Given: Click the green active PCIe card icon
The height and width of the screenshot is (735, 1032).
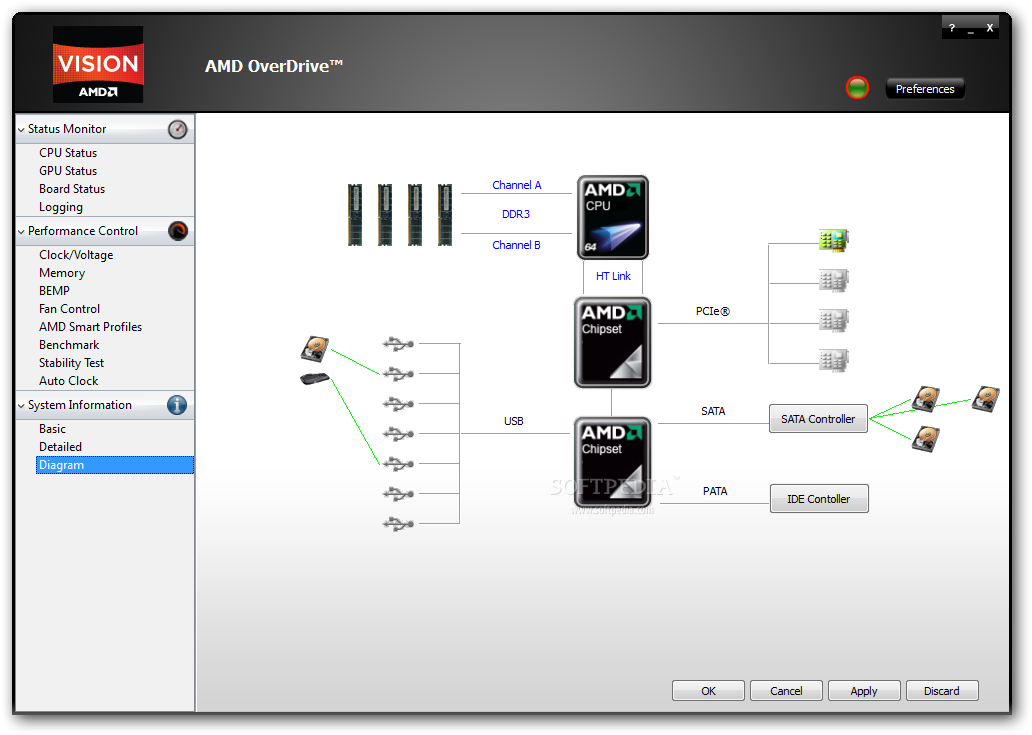Looking at the screenshot, I should pos(834,240).
